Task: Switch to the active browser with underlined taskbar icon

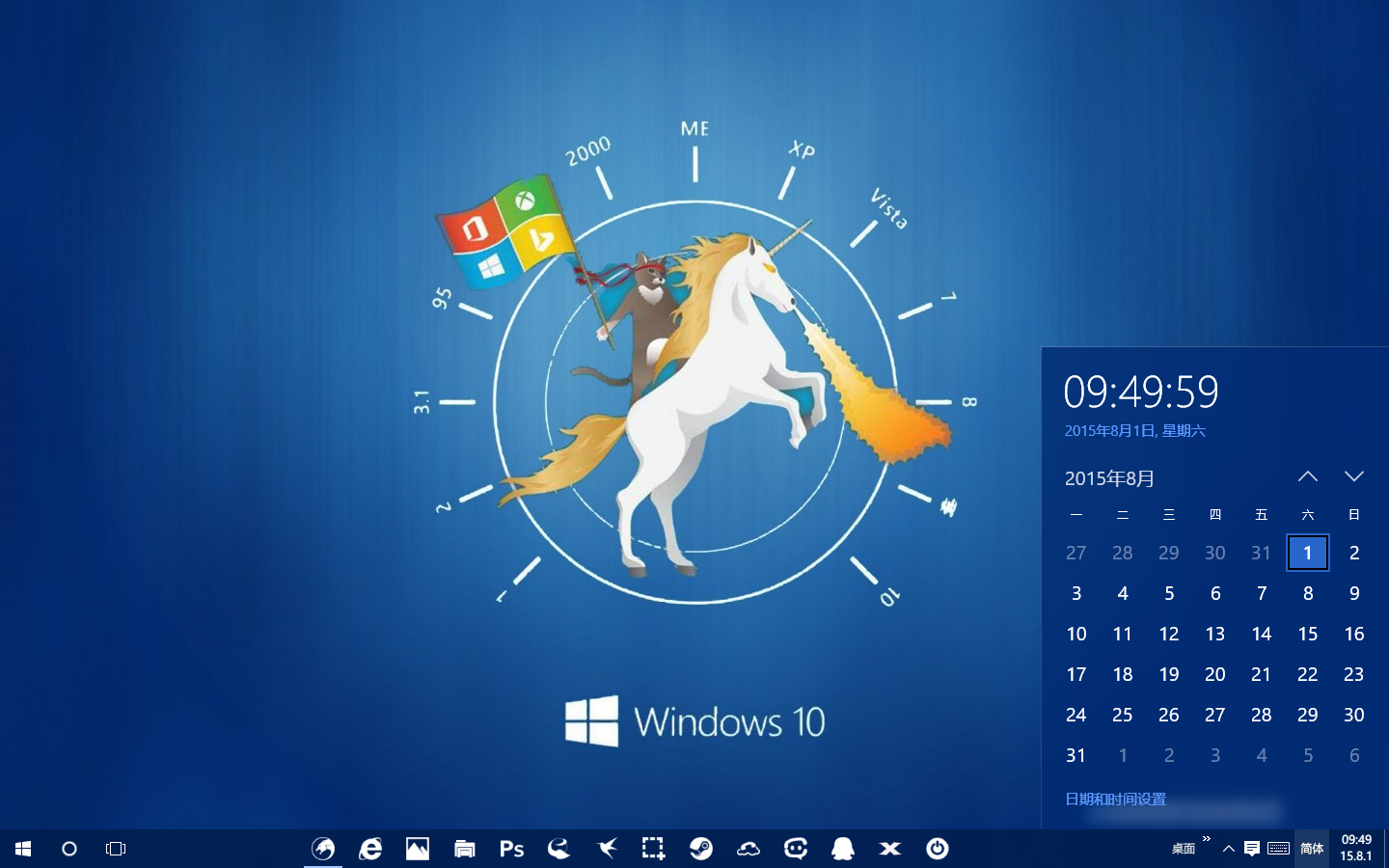Action: [323, 849]
